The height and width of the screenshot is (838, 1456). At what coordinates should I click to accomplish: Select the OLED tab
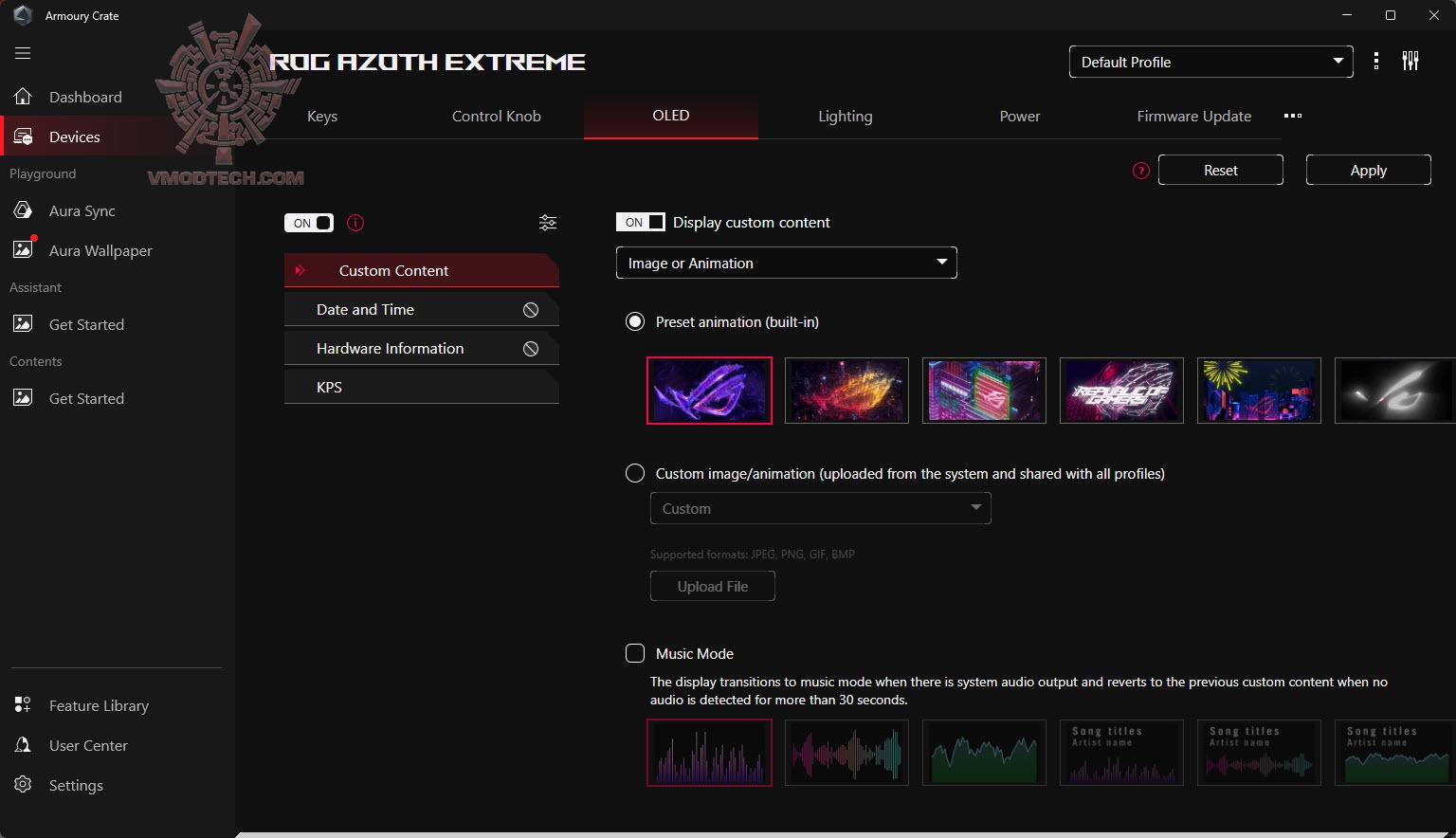671,116
